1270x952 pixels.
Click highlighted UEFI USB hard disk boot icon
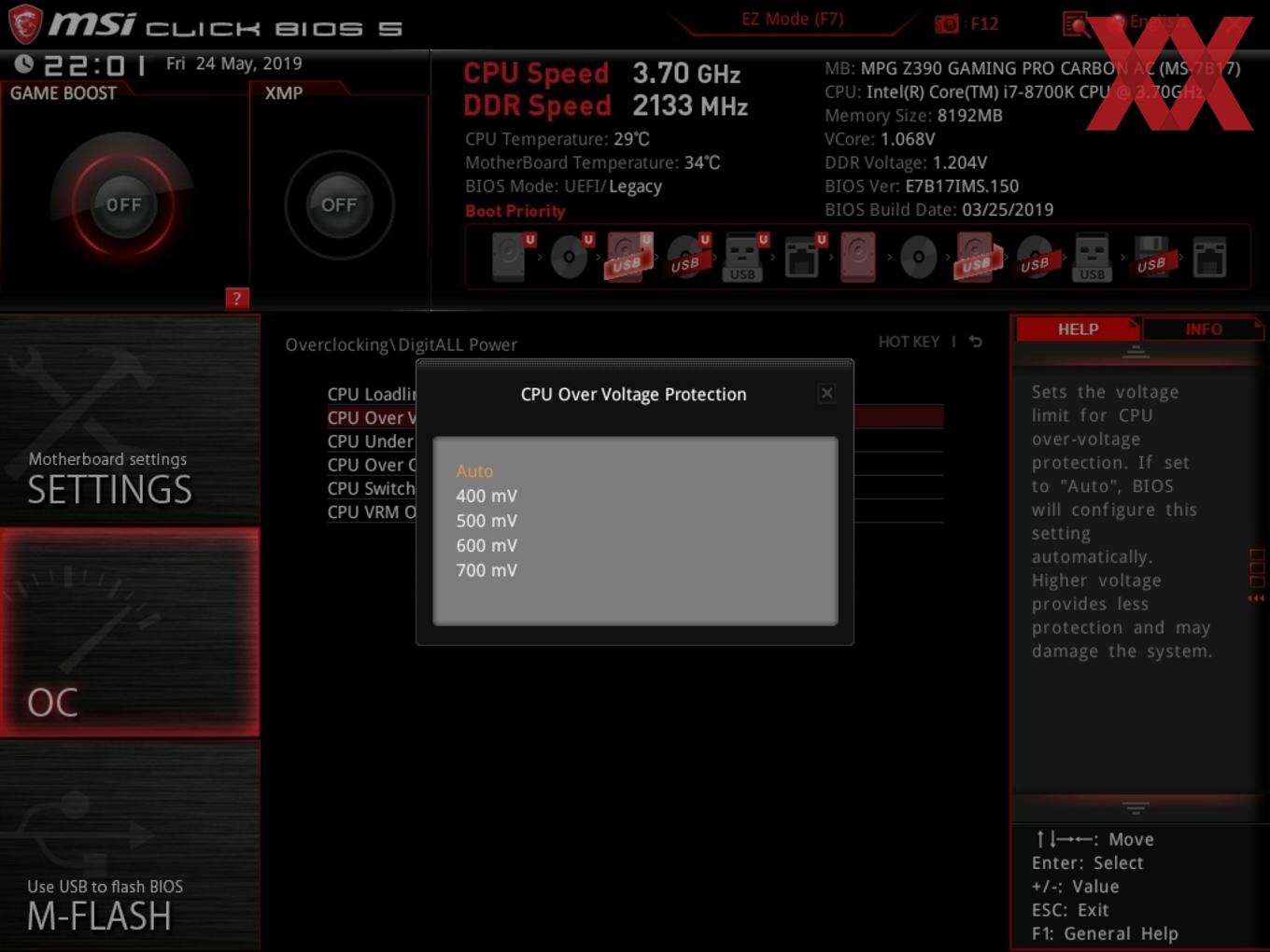coord(628,257)
